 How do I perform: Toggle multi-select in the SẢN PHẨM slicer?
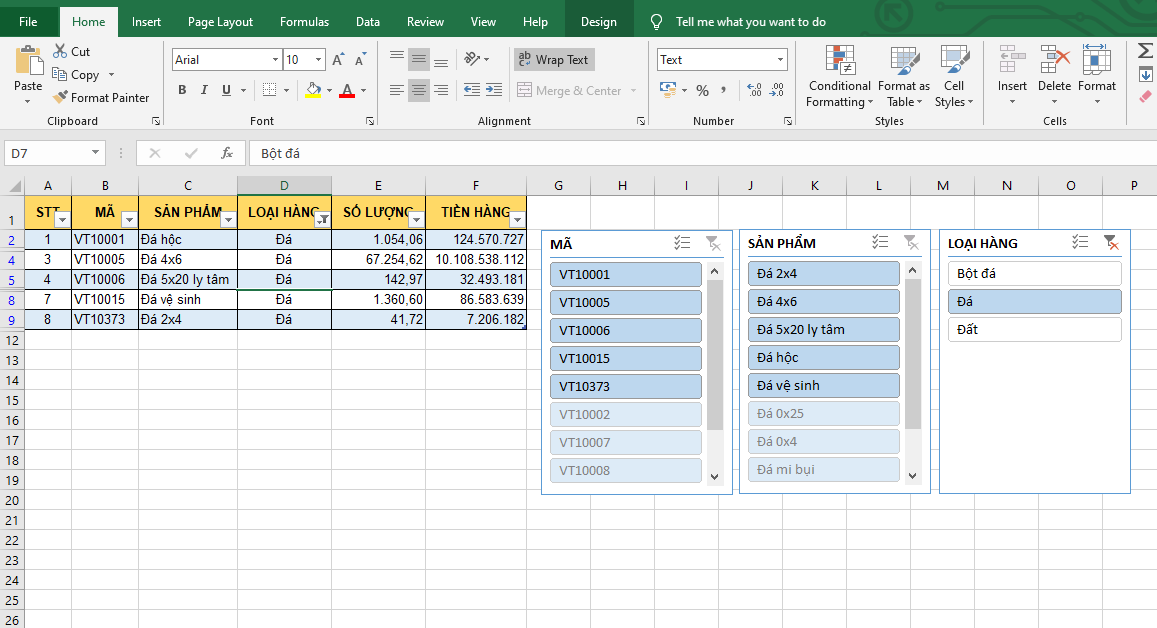[x=880, y=242]
